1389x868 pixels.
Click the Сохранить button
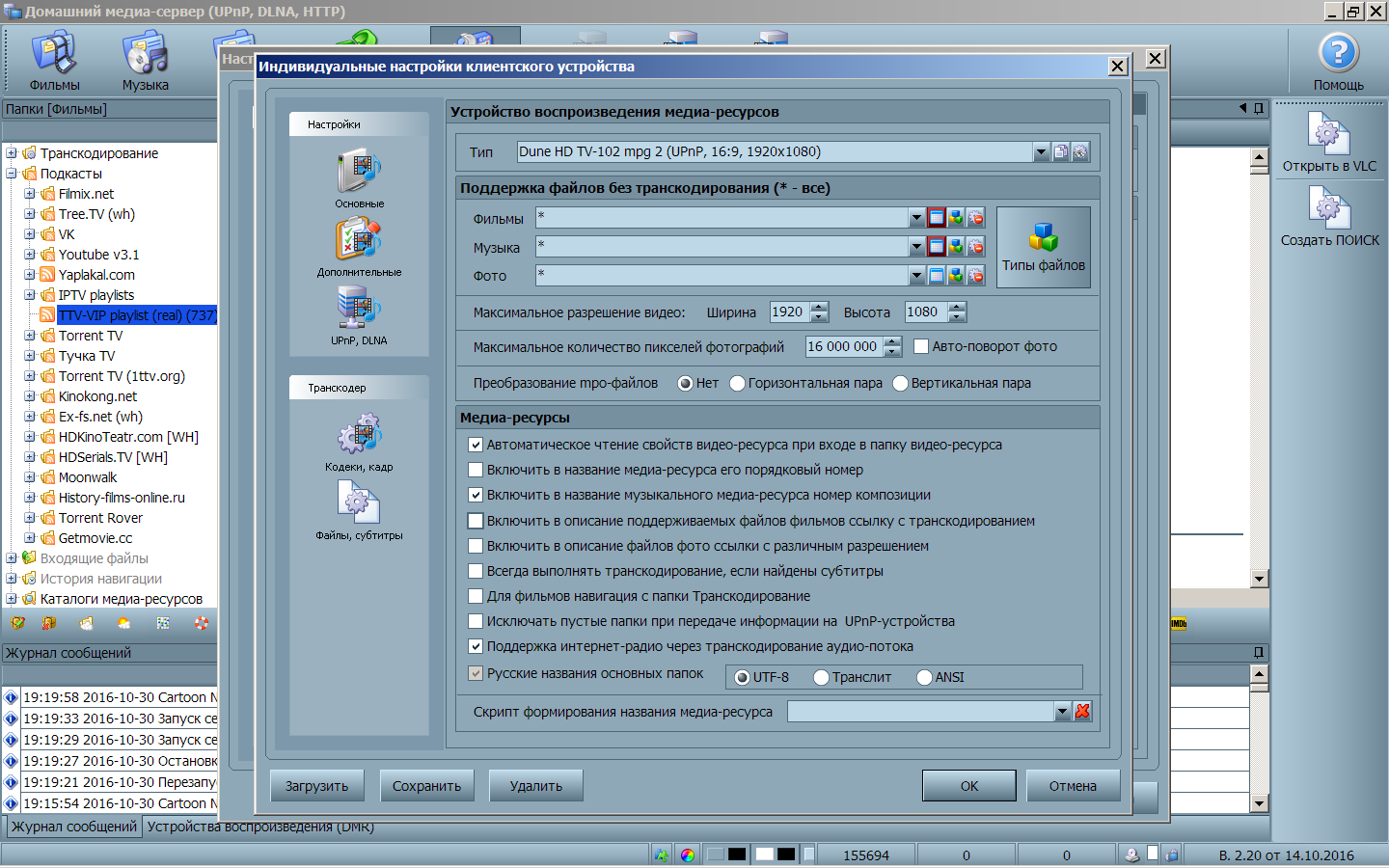[426, 786]
